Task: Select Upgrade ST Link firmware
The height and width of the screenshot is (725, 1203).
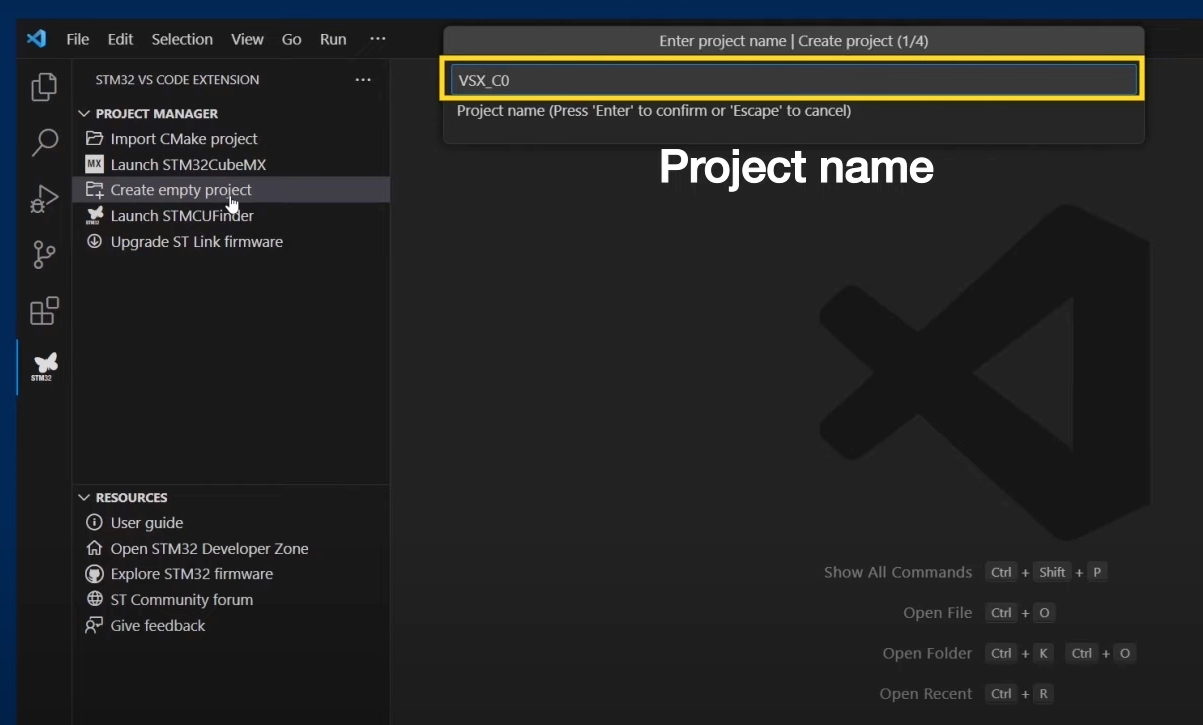Action: point(197,242)
